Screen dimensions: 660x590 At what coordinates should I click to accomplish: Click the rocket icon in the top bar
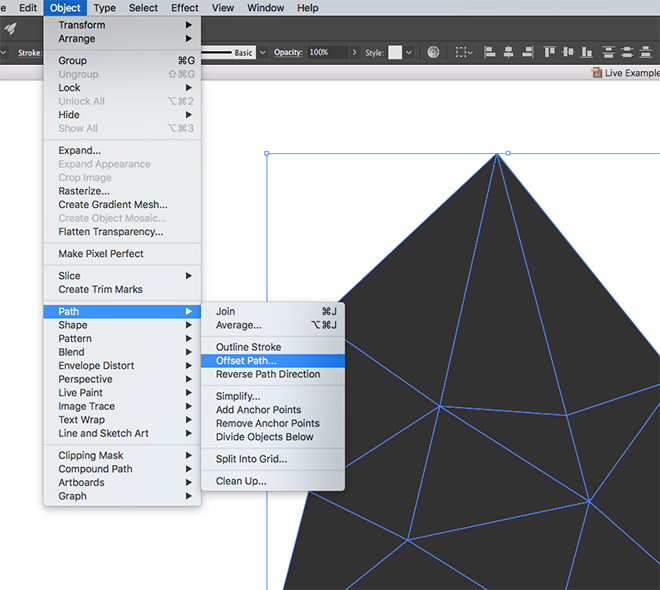[10, 28]
